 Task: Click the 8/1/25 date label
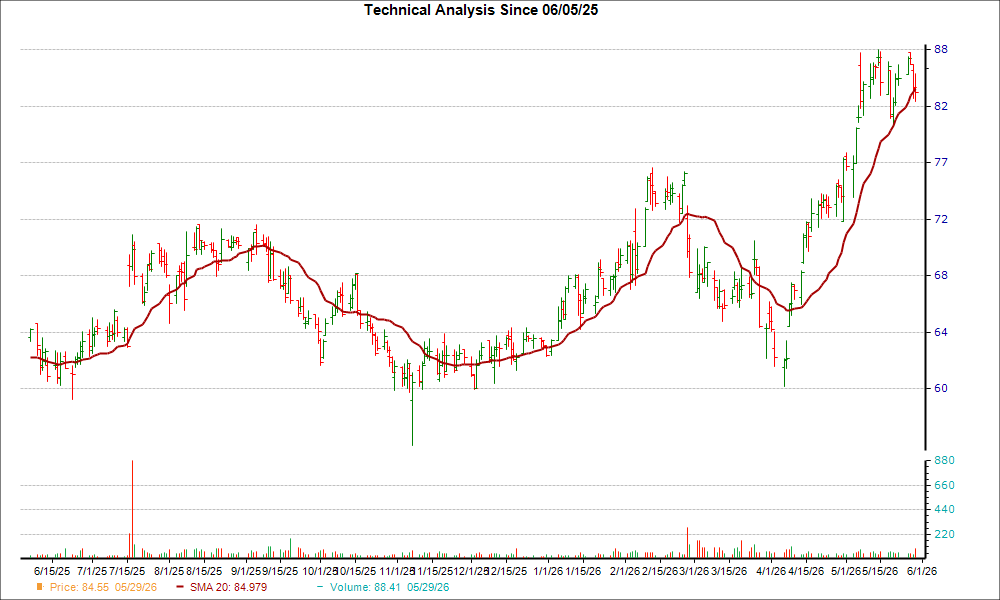click(x=169, y=571)
